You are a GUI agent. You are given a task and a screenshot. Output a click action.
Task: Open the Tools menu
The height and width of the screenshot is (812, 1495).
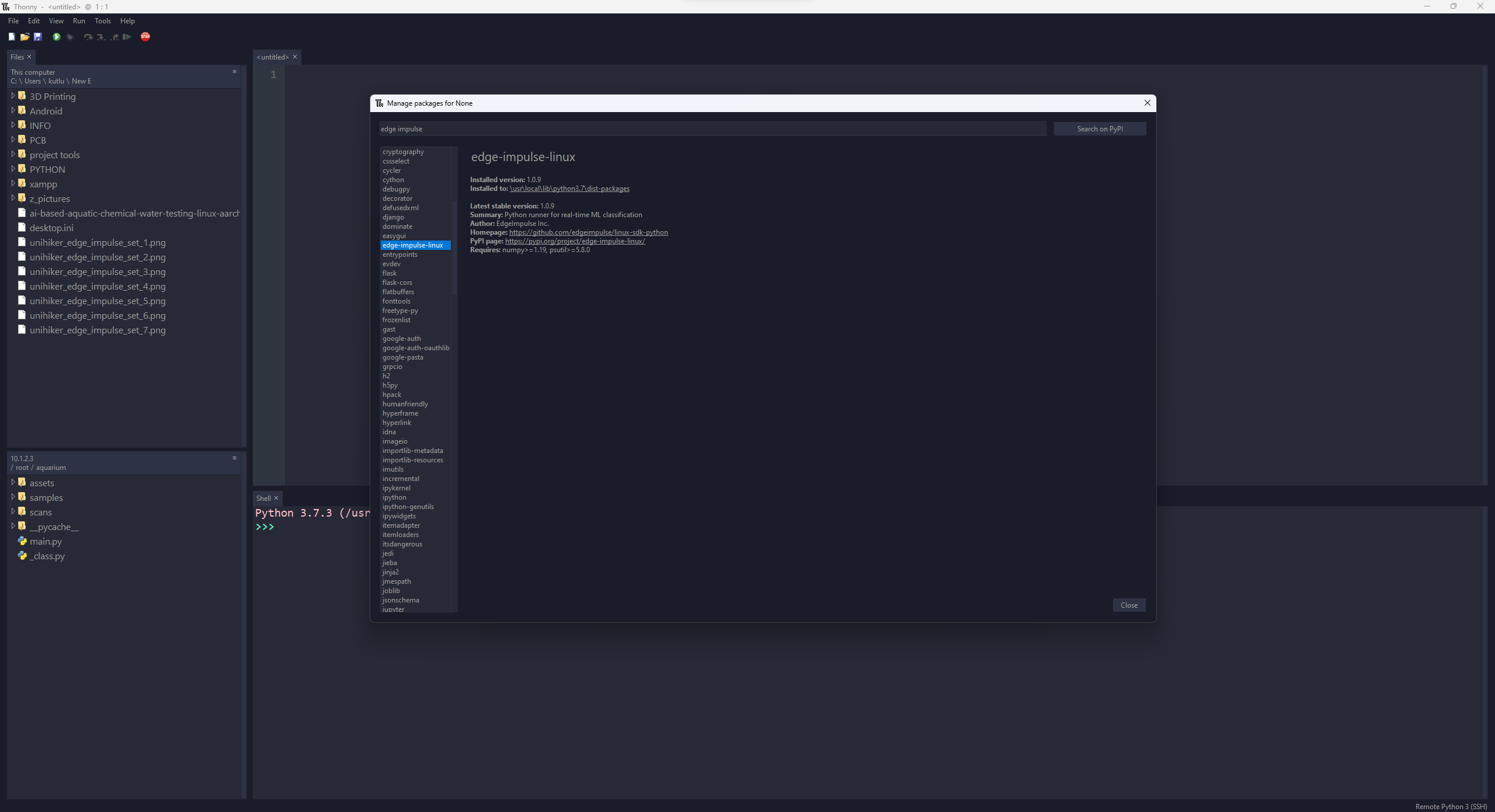(x=103, y=21)
